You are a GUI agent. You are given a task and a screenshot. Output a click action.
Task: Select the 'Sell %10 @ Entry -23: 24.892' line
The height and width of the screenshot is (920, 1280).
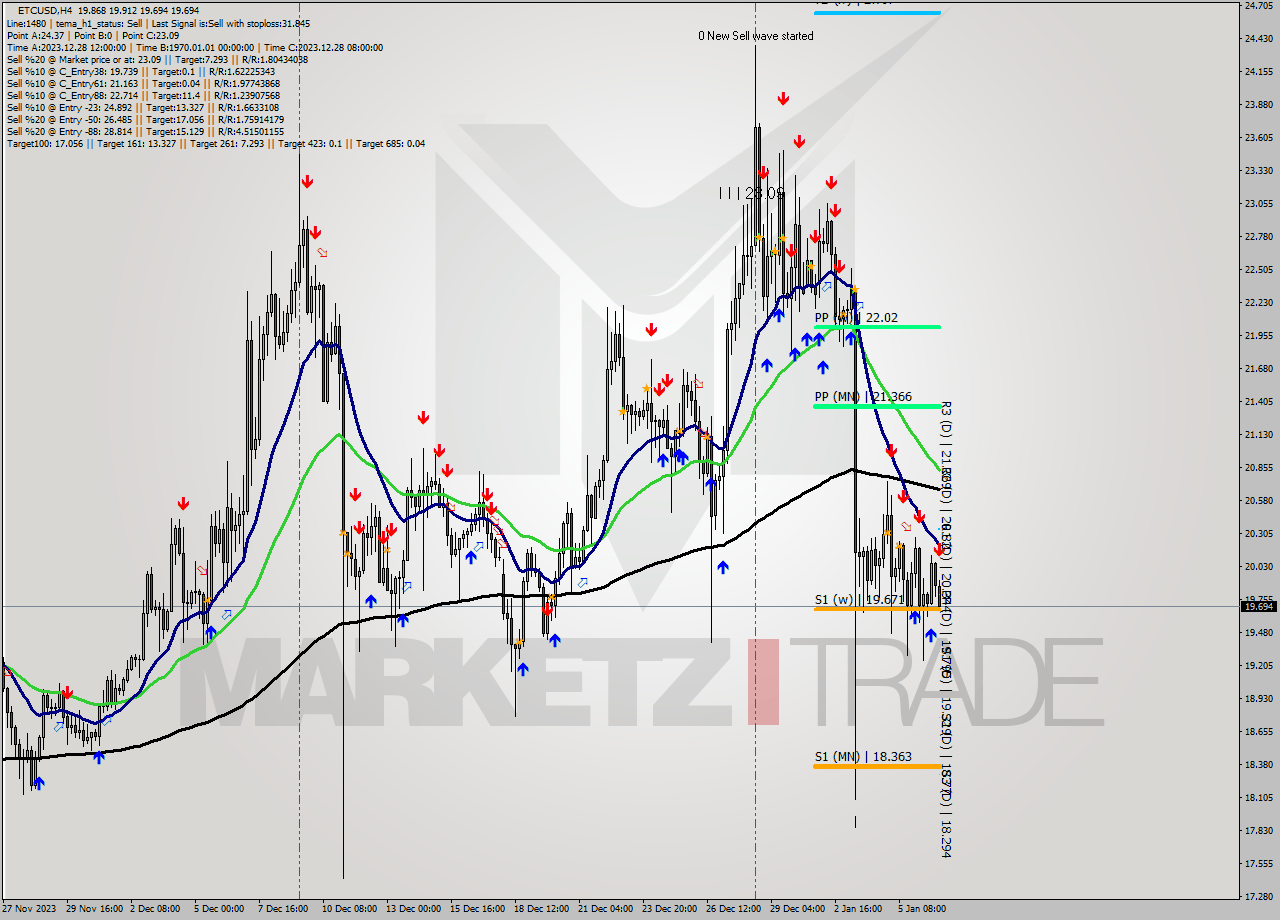(144, 107)
